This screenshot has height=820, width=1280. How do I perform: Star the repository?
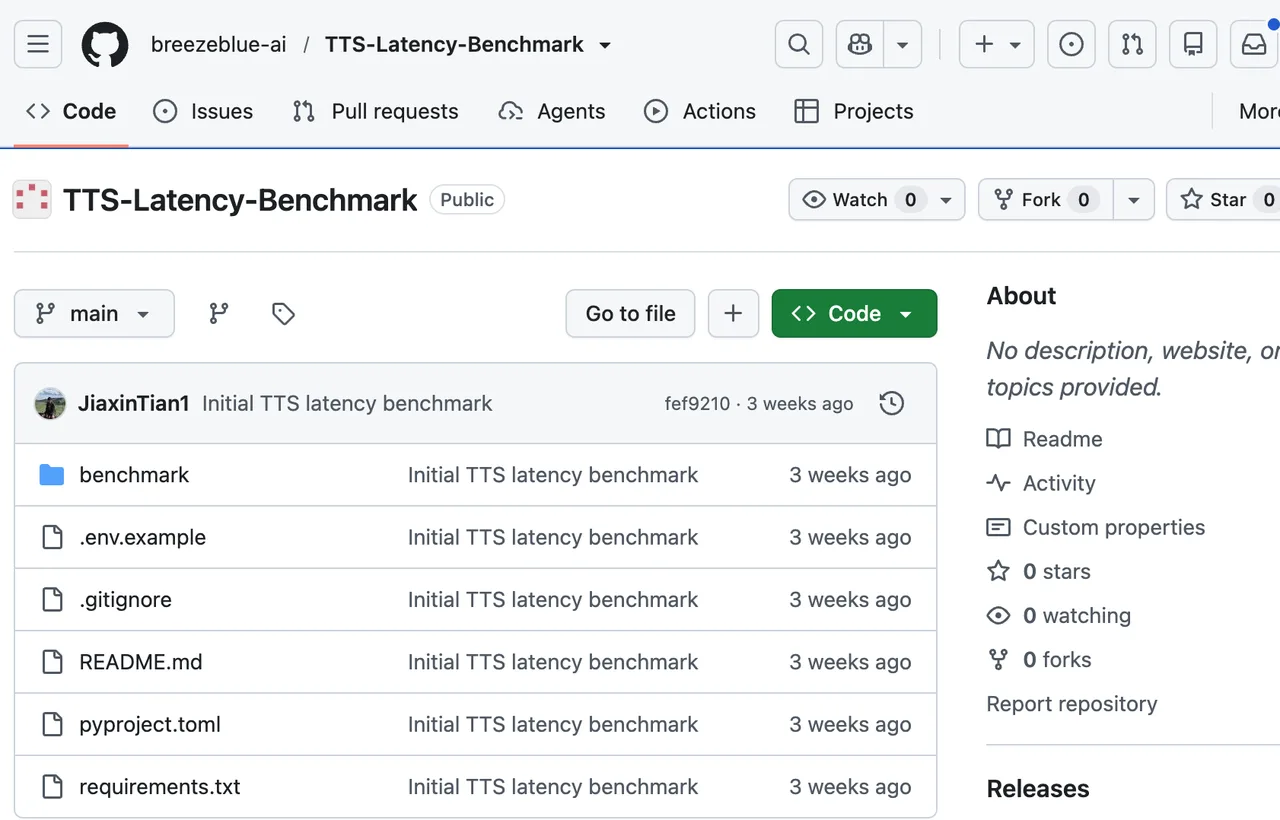pyautogui.click(x=1224, y=200)
